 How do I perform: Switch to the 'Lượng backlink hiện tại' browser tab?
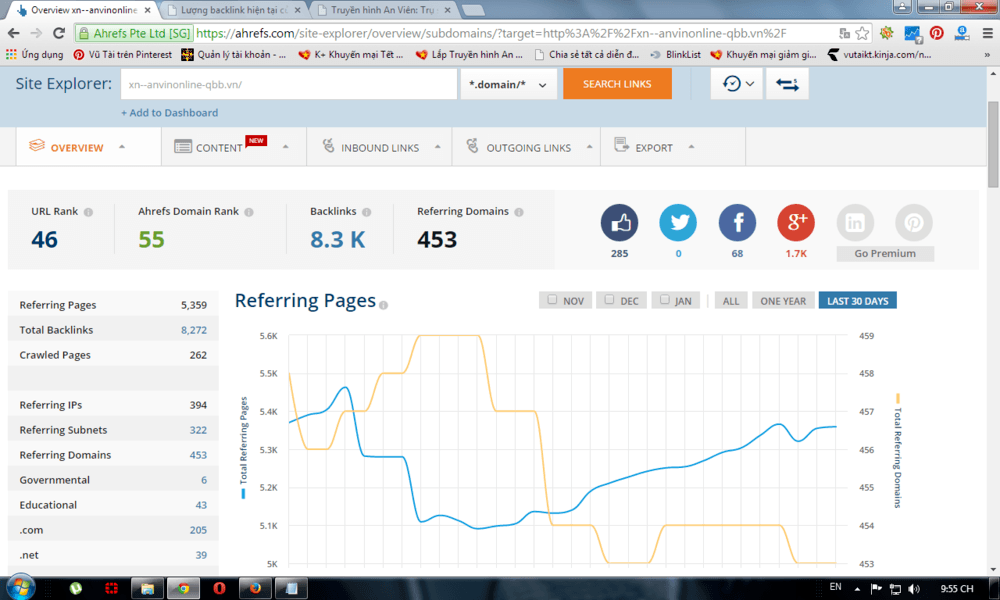pos(234,10)
